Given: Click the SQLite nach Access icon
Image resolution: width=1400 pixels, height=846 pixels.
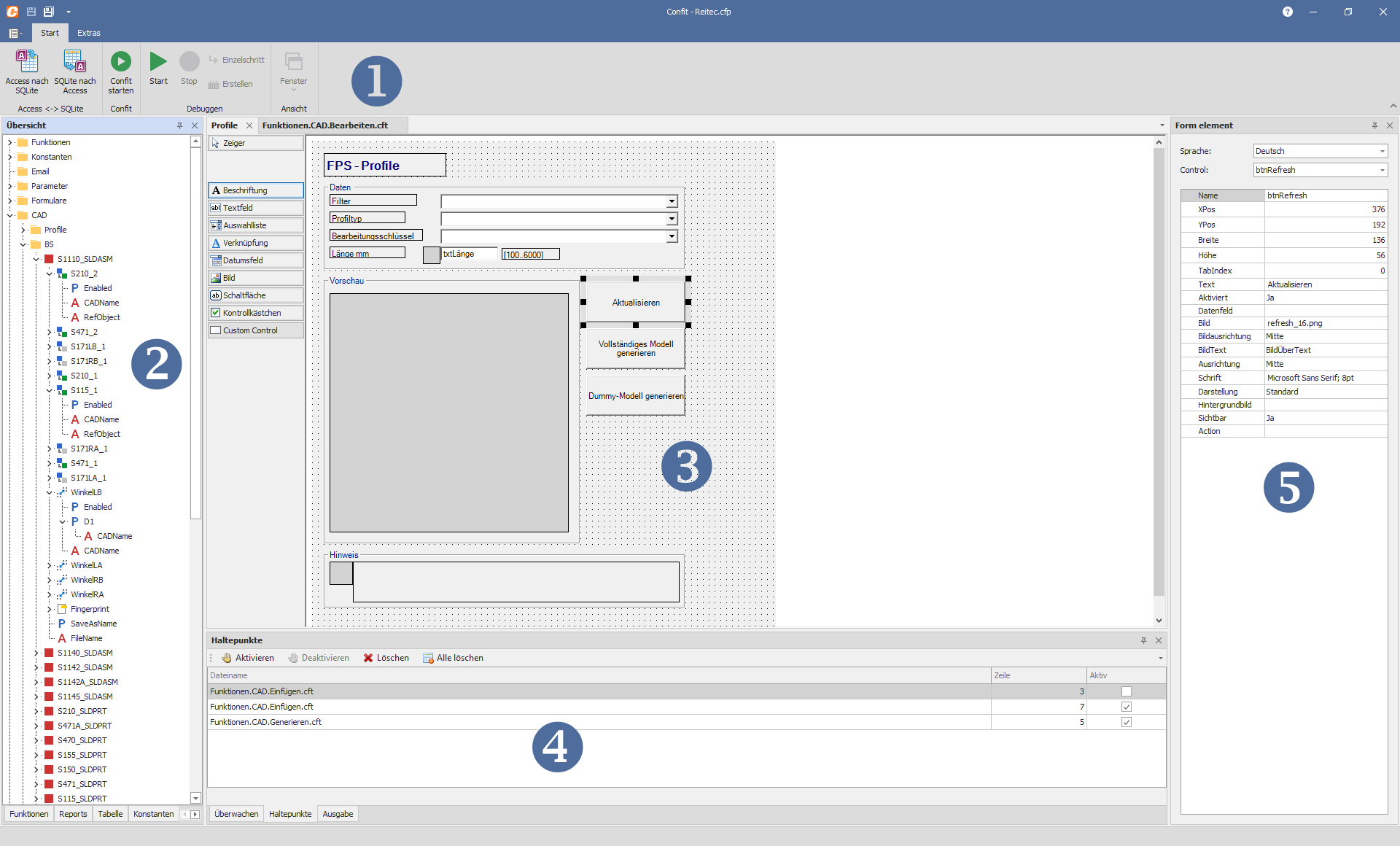Looking at the screenshot, I should tap(74, 61).
